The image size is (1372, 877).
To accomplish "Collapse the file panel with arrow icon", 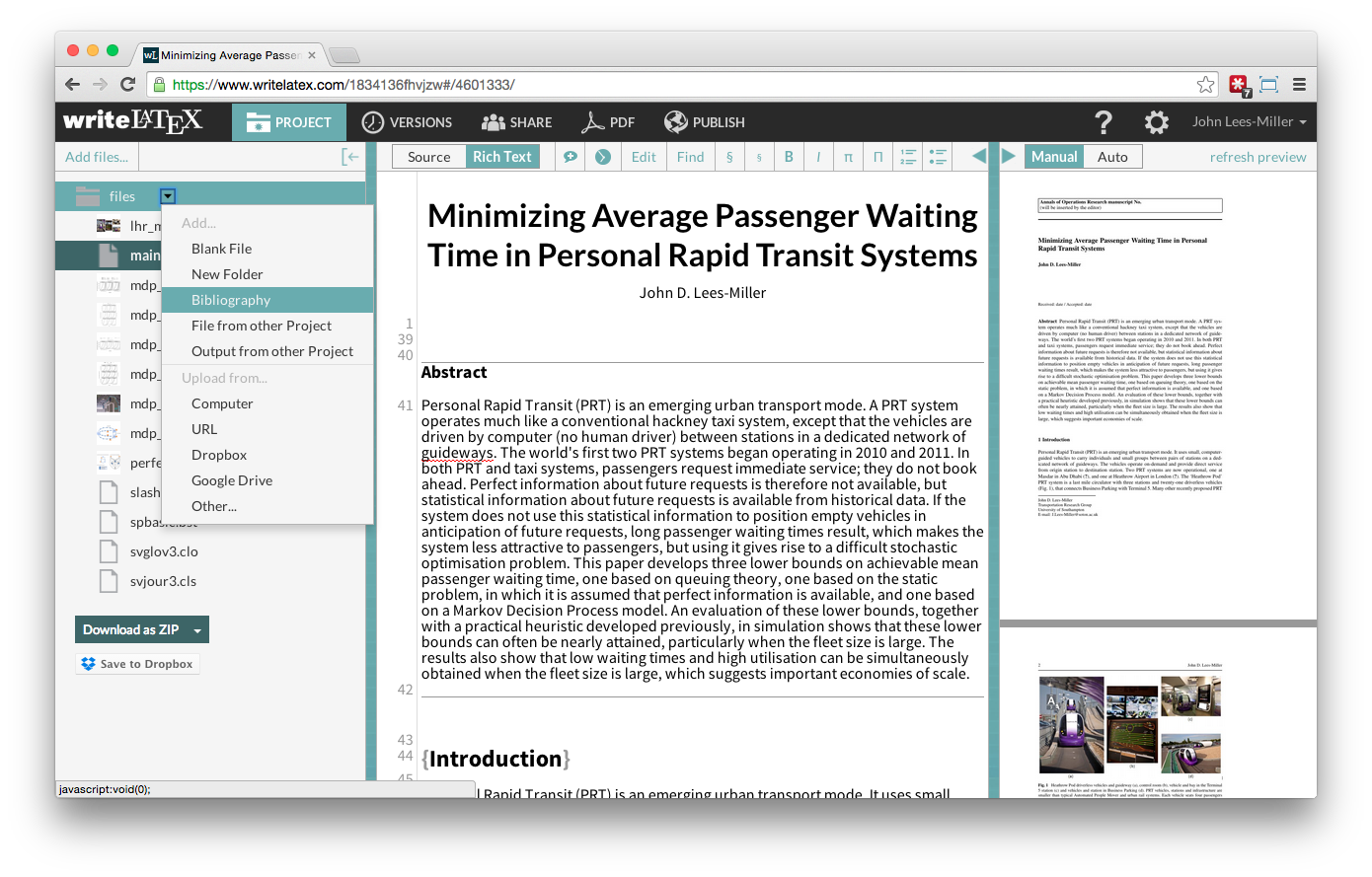I will 349,157.
